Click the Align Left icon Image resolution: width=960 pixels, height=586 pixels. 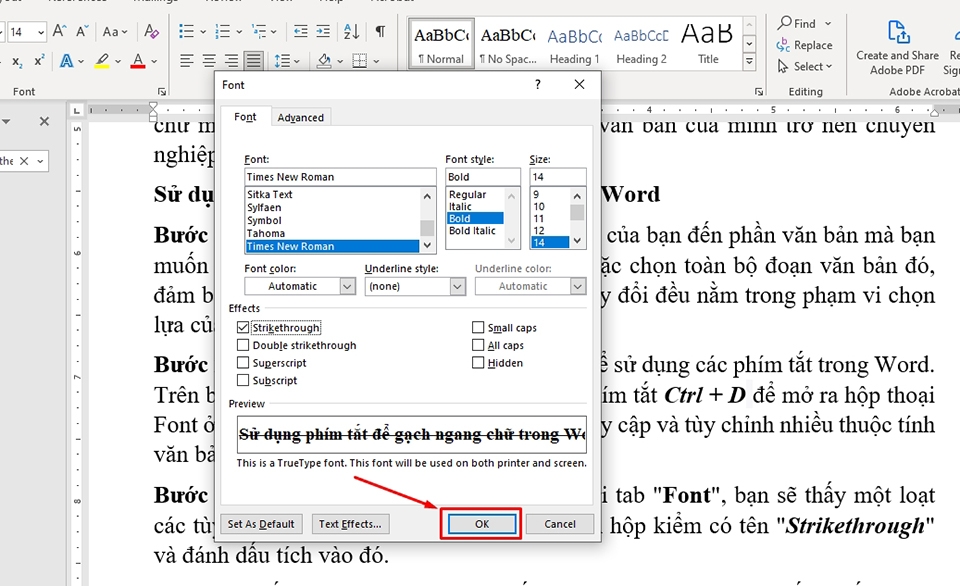click(x=187, y=61)
